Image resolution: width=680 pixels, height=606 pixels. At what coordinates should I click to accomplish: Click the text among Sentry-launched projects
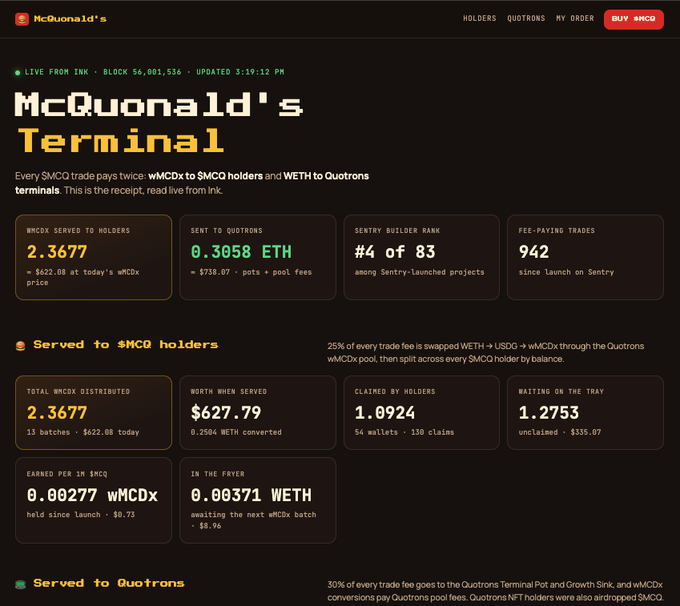[x=419, y=272]
